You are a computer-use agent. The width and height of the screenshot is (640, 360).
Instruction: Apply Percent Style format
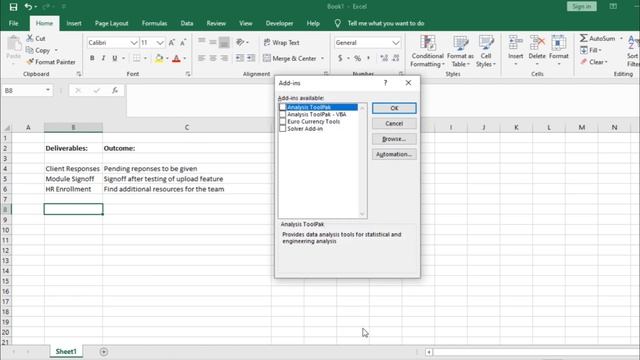click(x=358, y=58)
